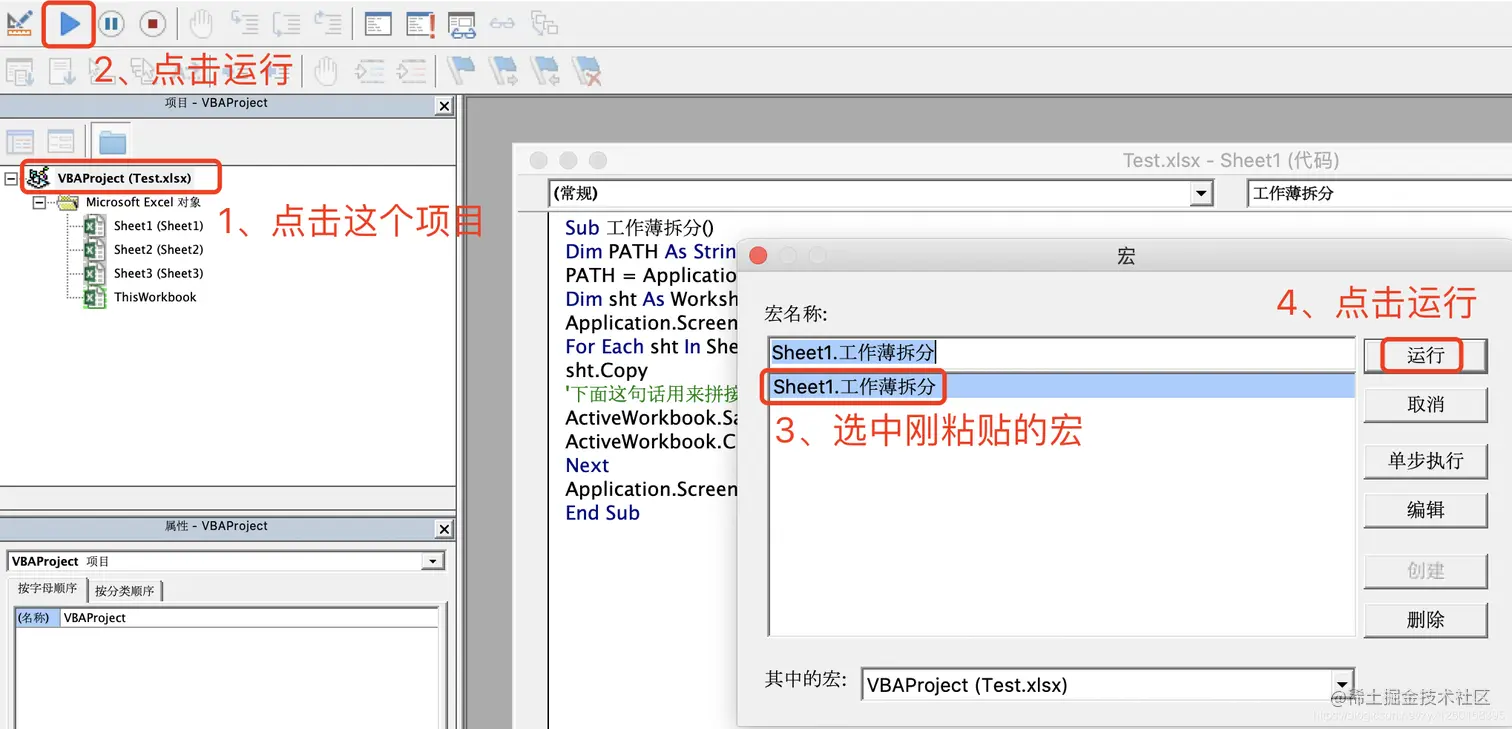Screen dimensions: 1512x729
Task: Open the VBAProject 项目 properties dropdown
Action: pyautogui.click(x=433, y=562)
